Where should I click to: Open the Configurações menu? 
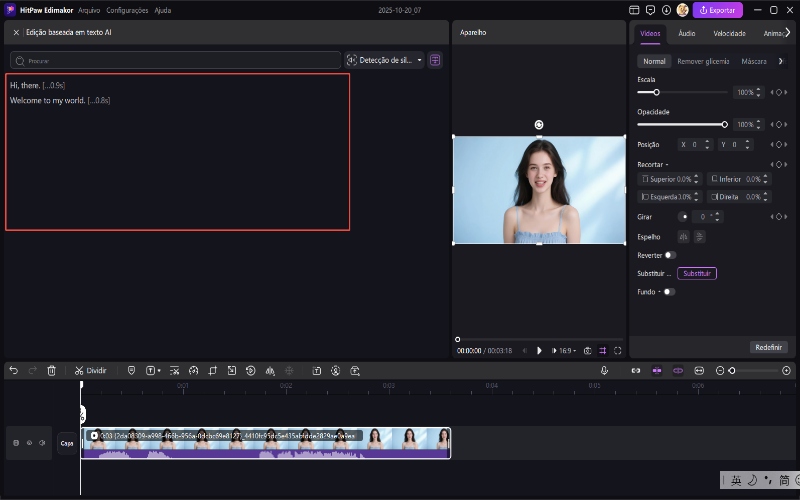pos(127,10)
